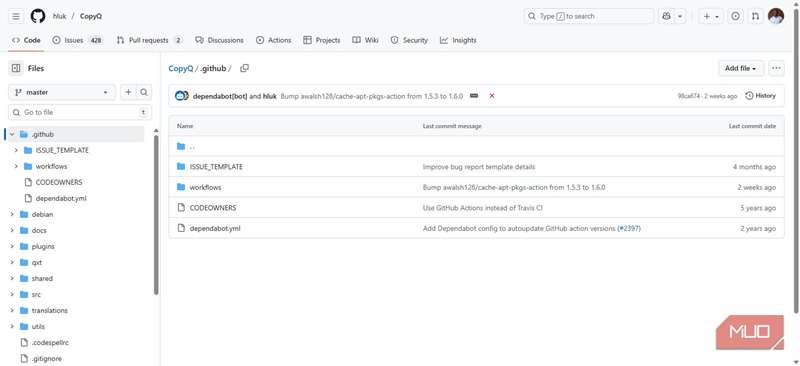
Task: Switch to the Wiki tab
Action: coord(365,40)
